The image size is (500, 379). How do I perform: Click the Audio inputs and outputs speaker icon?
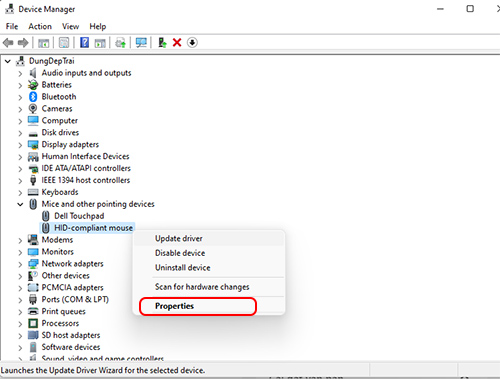tap(33, 73)
